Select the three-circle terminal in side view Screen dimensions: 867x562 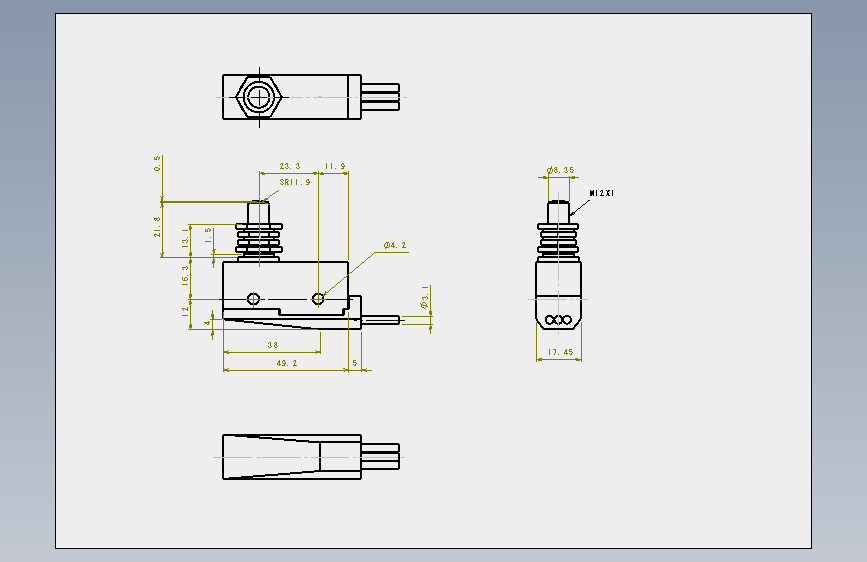[x=558, y=320]
